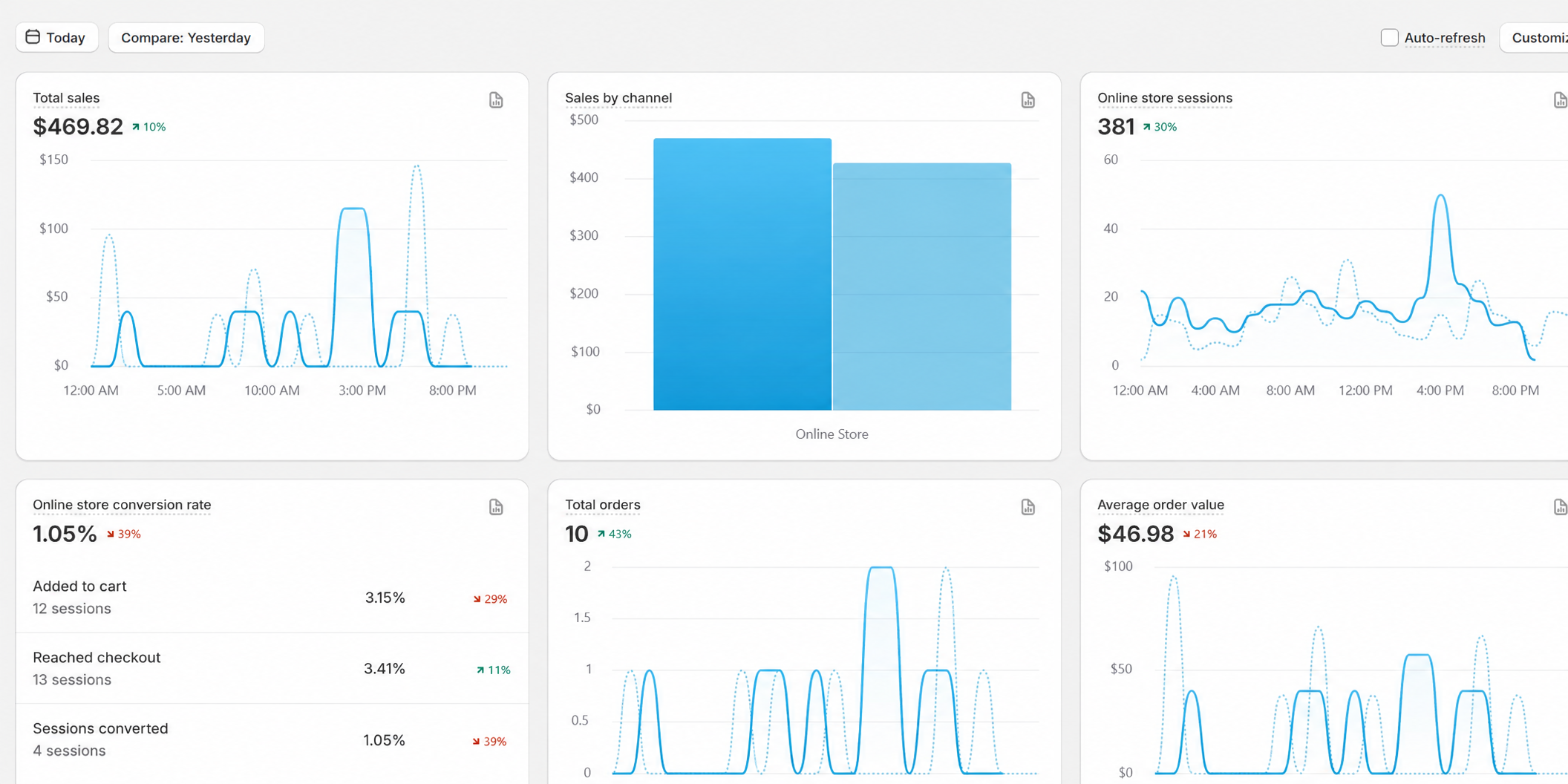Screen dimensions: 1568x784
Task: Open the Total orders card title
Action: click(603, 505)
